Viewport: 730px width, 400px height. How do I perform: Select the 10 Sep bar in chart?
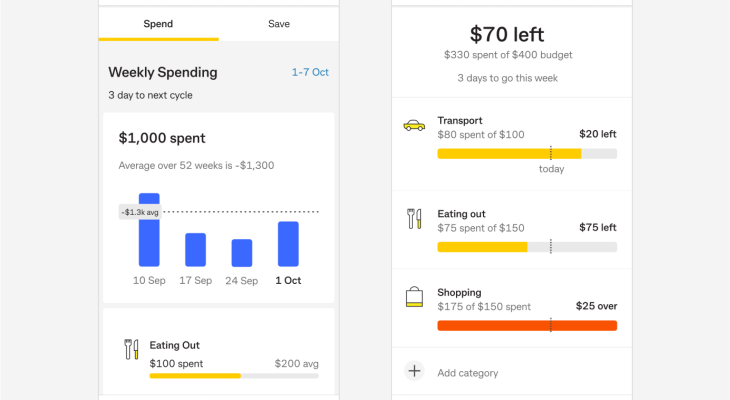pyautogui.click(x=149, y=230)
